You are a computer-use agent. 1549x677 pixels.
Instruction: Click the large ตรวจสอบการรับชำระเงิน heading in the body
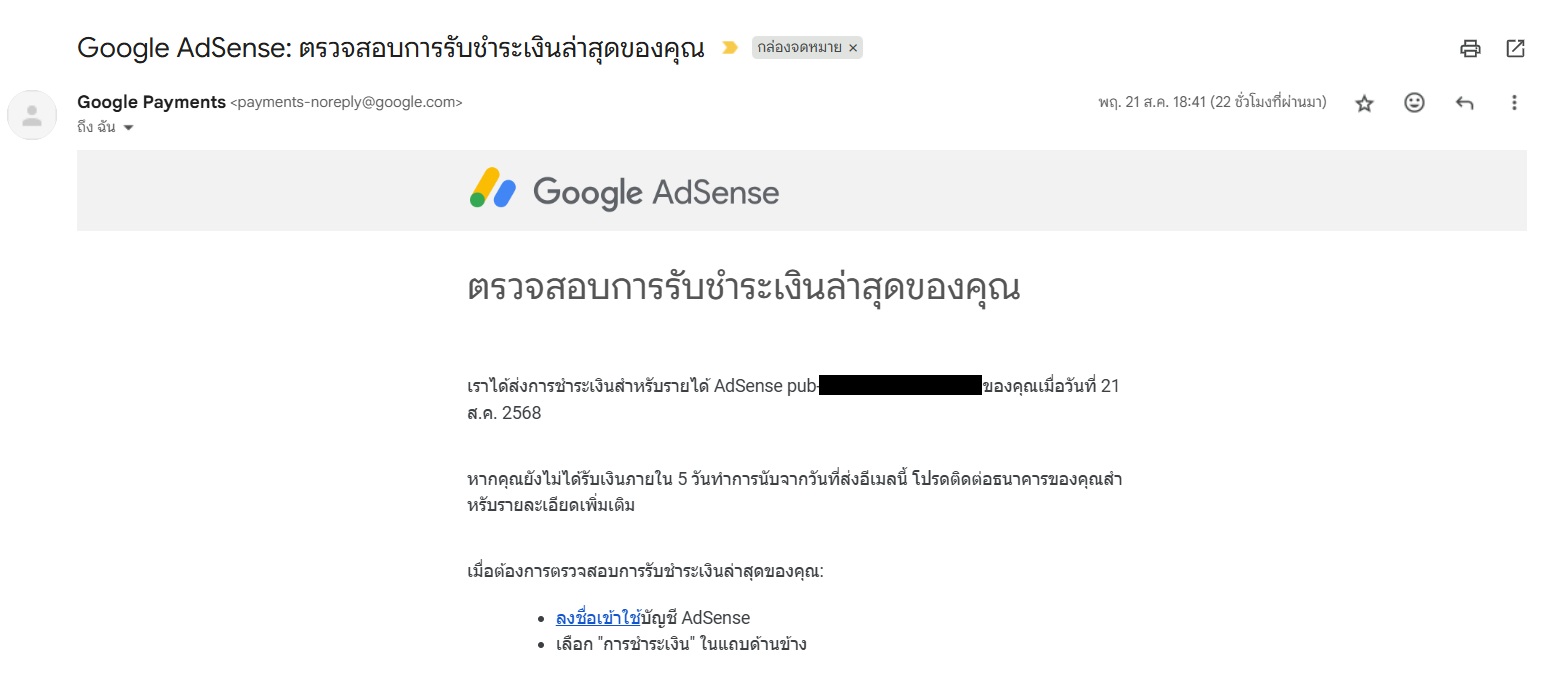(743, 289)
